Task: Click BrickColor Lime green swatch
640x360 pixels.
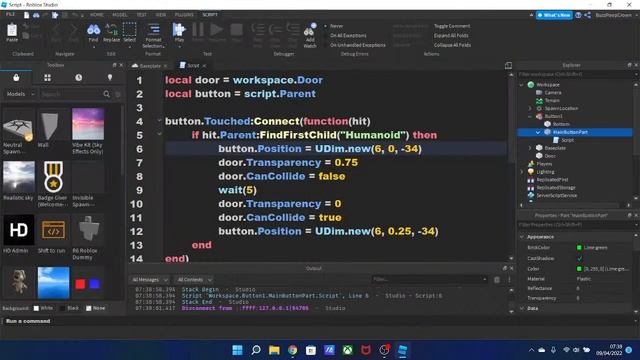Action: (x=579, y=248)
